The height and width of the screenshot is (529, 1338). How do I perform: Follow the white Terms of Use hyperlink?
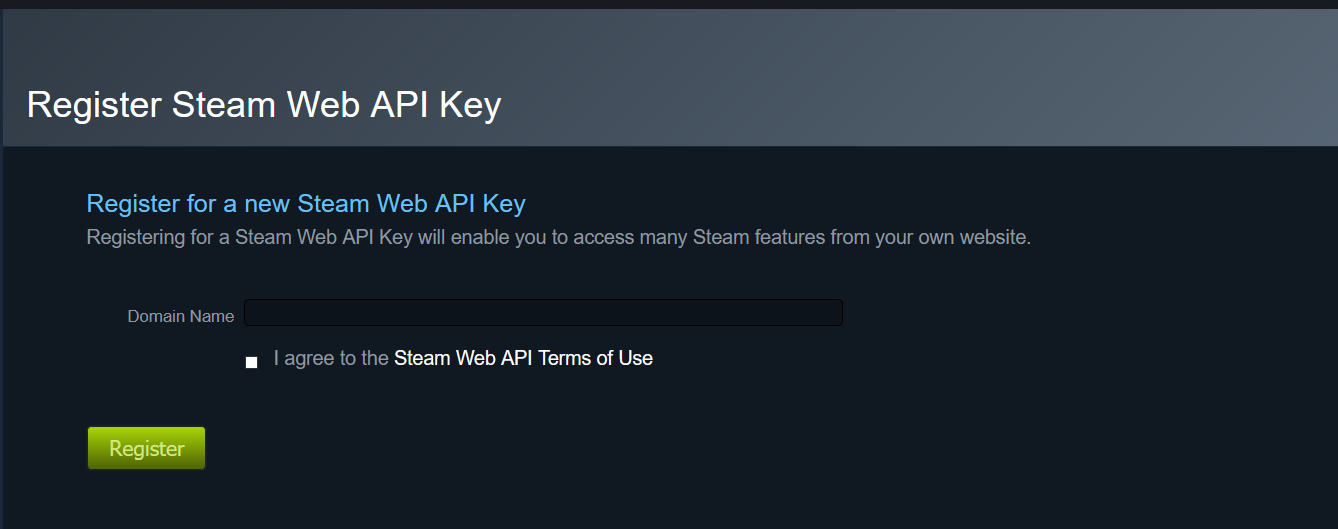coord(523,358)
